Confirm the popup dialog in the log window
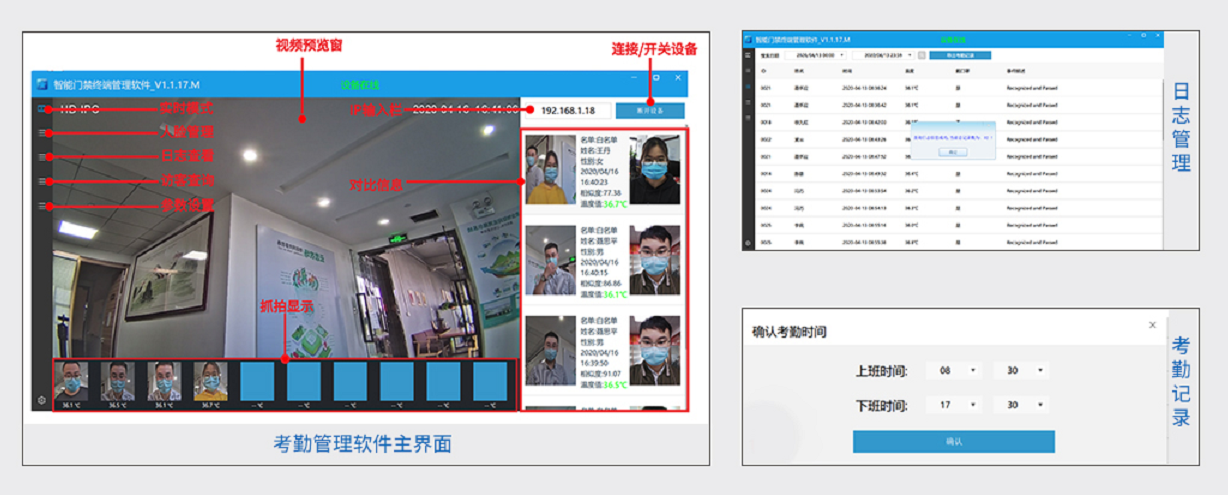The height and width of the screenshot is (495, 1228). pos(951,151)
